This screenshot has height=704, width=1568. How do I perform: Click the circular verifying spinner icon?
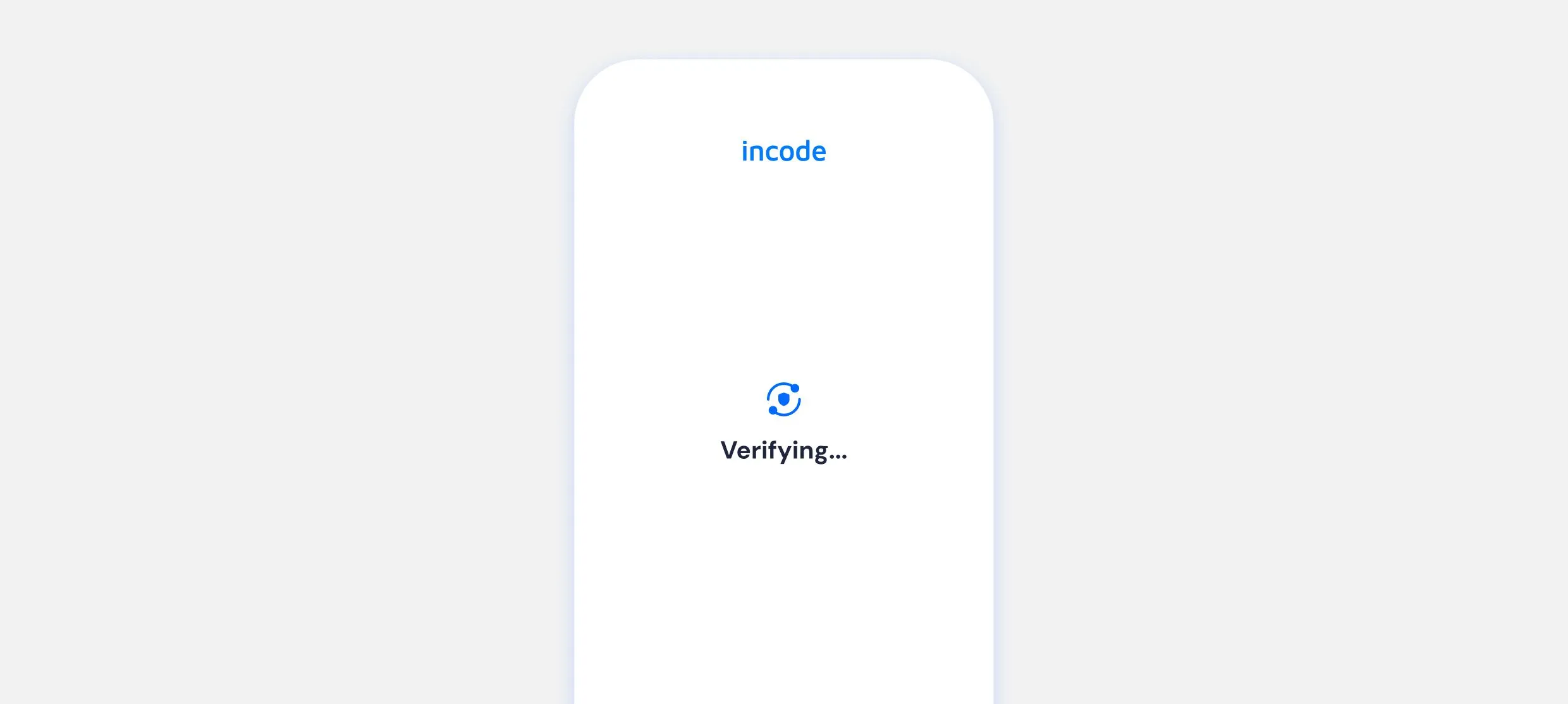[784, 399]
